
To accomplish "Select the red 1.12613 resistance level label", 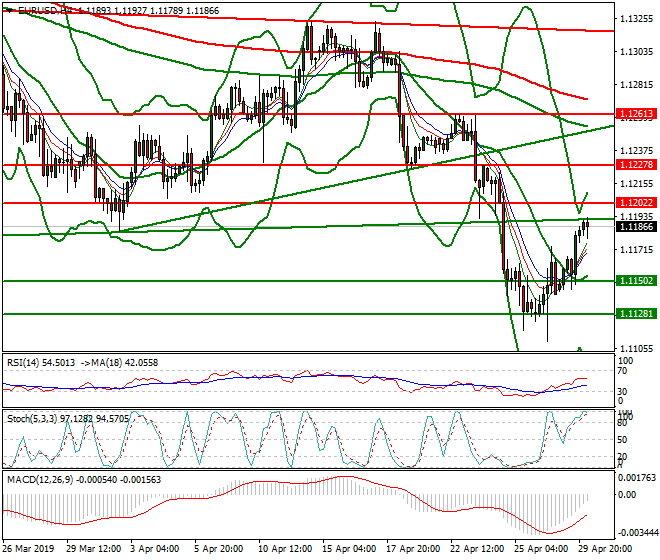I will (636, 114).
